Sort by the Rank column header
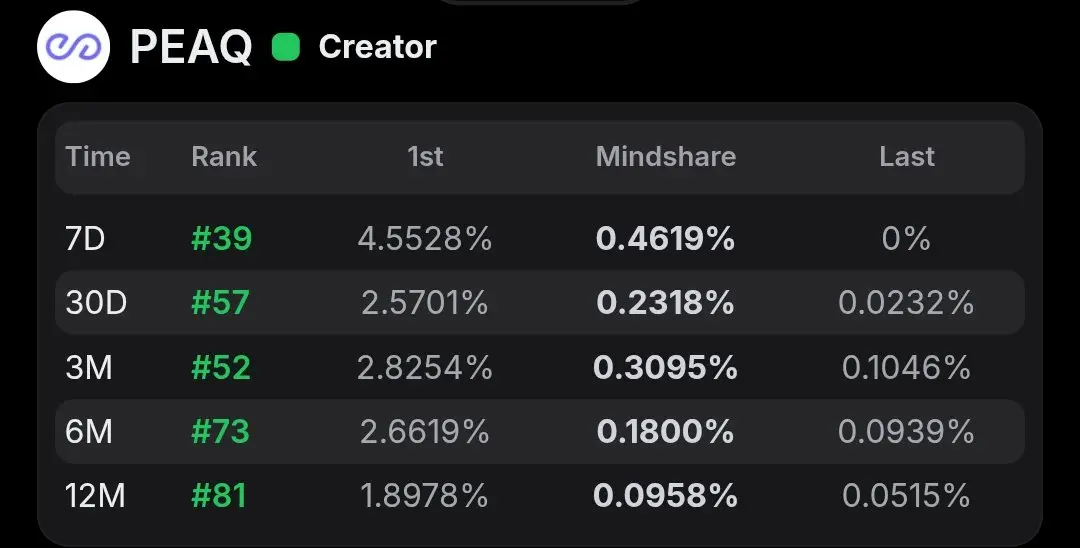 click(x=224, y=156)
